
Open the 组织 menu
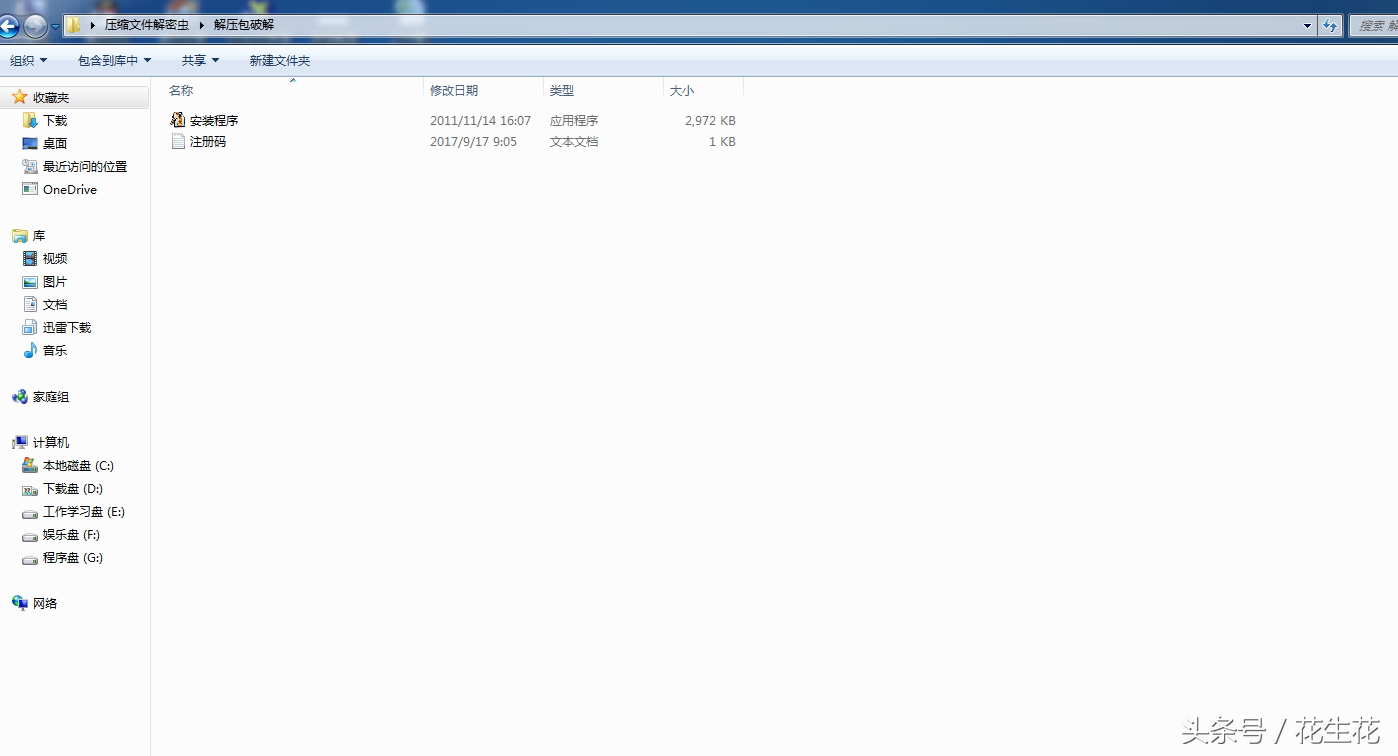pos(28,61)
